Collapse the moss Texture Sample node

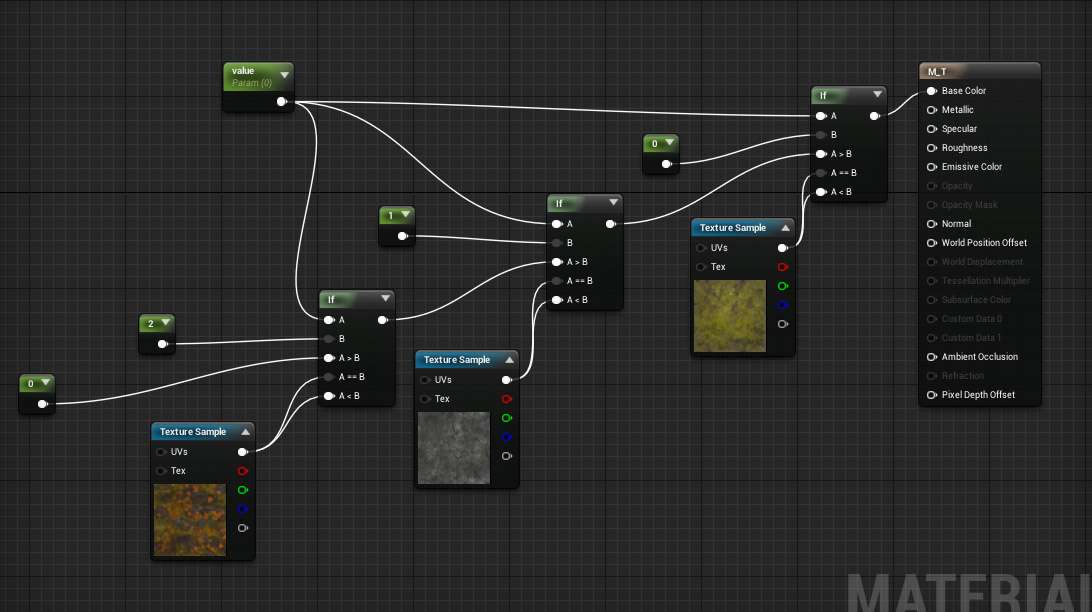pyautogui.click(x=786, y=228)
